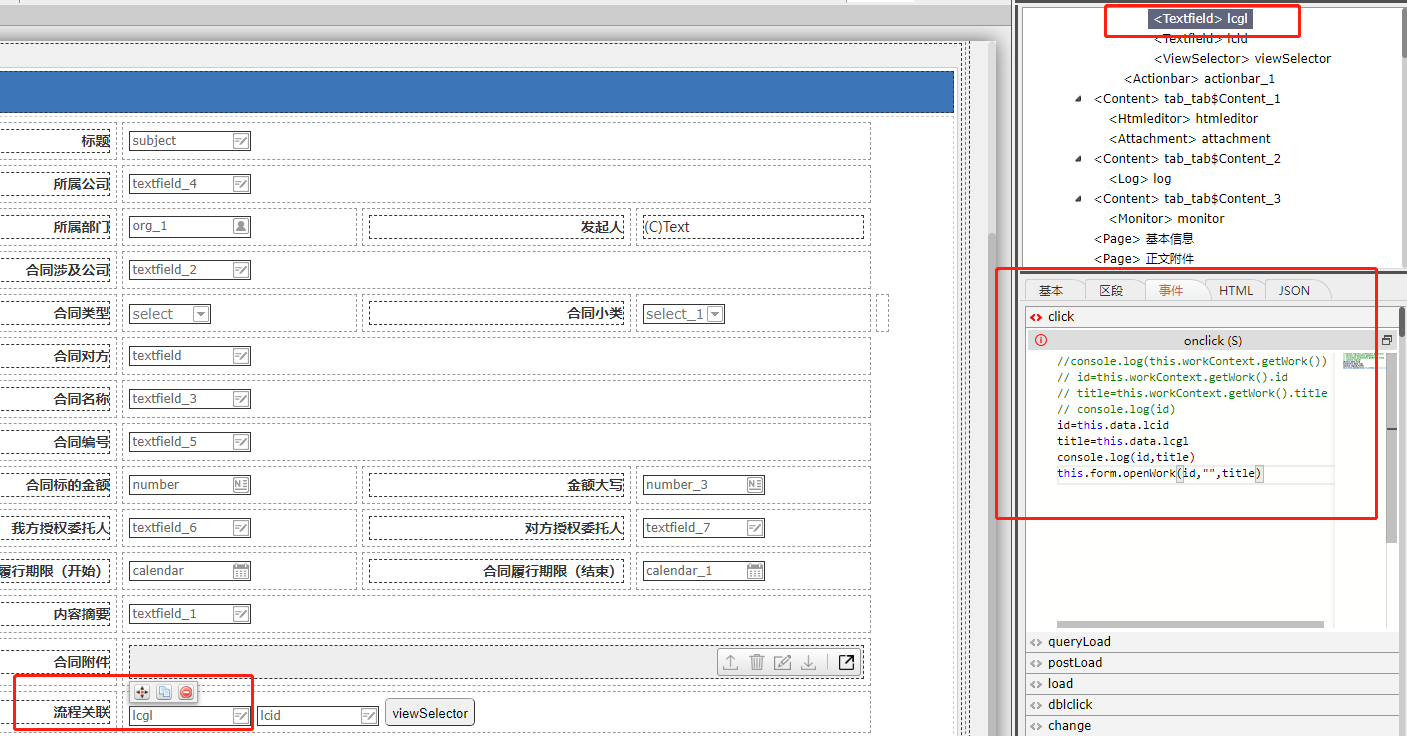The image size is (1407, 736).
Task: Expand the change event section
Action: pos(1212,726)
